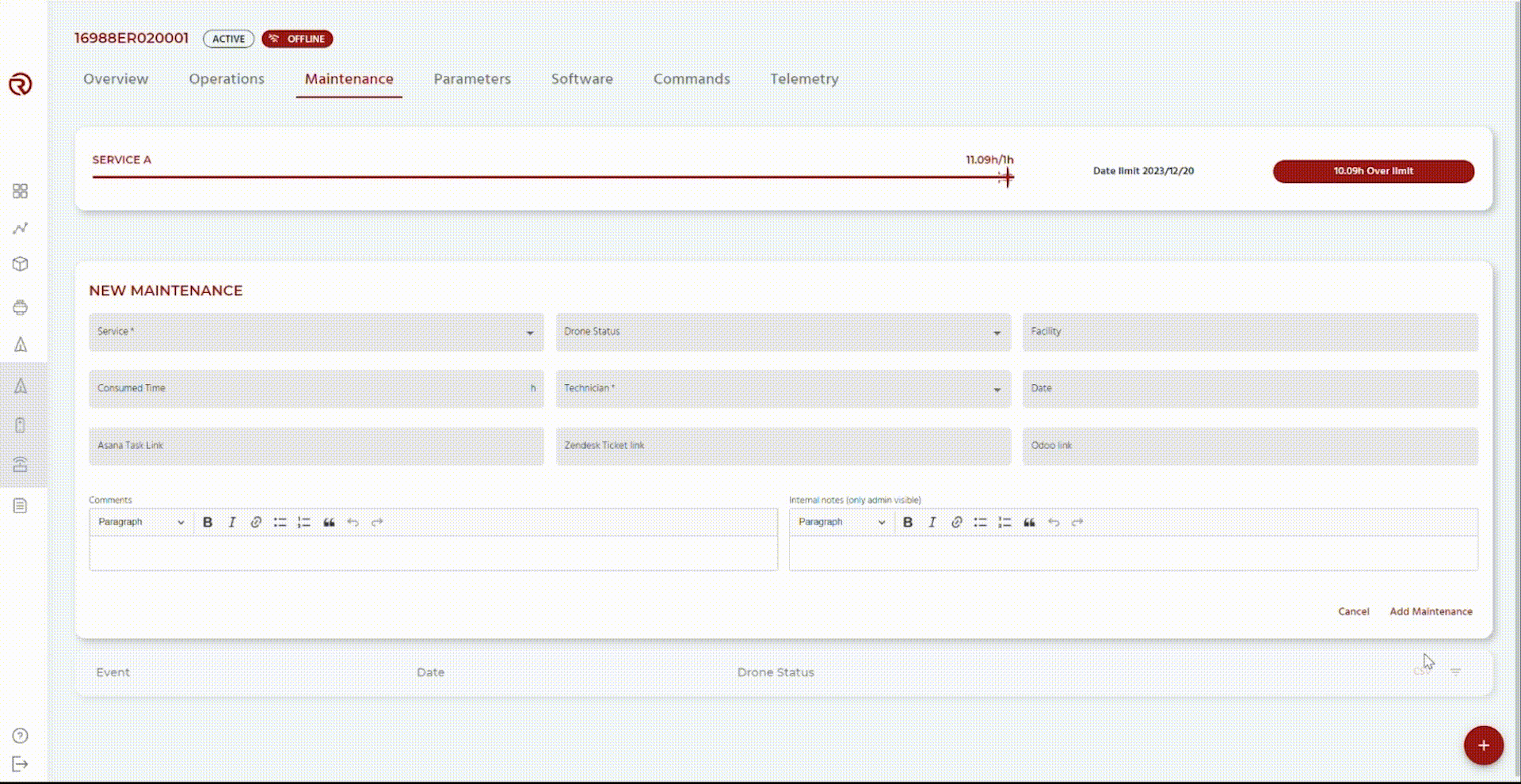The width and height of the screenshot is (1521, 784).
Task: Open the filter icon in events table header
Action: pyautogui.click(x=1455, y=672)
